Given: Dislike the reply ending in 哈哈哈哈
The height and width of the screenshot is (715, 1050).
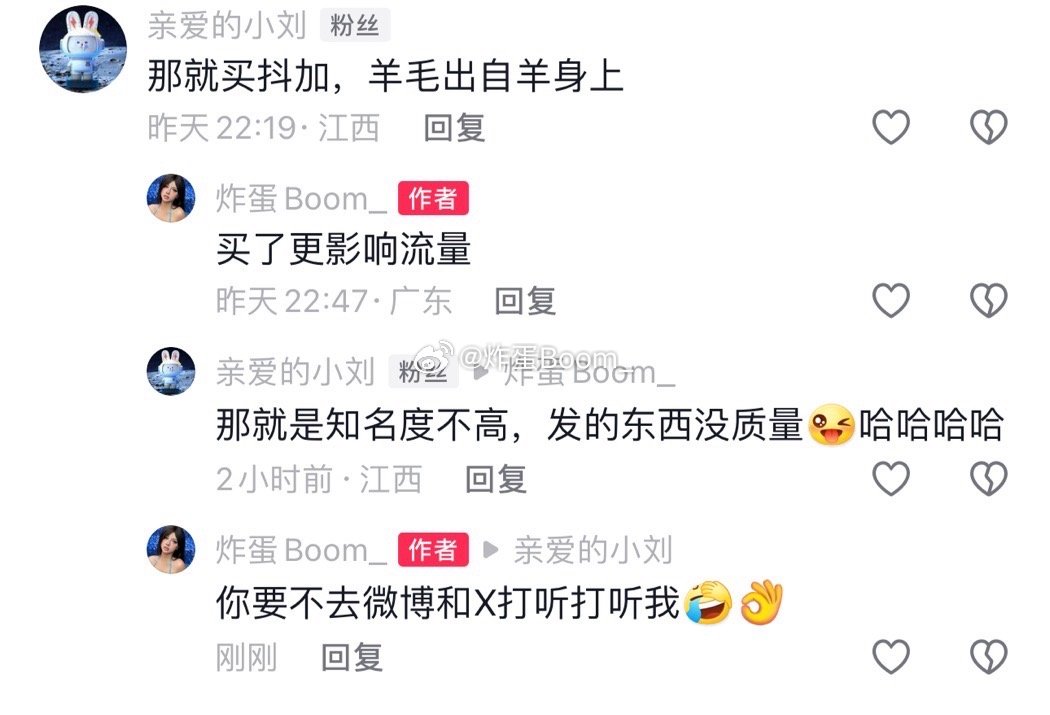Looking at the screenshot, I should [x=988, y=478].
